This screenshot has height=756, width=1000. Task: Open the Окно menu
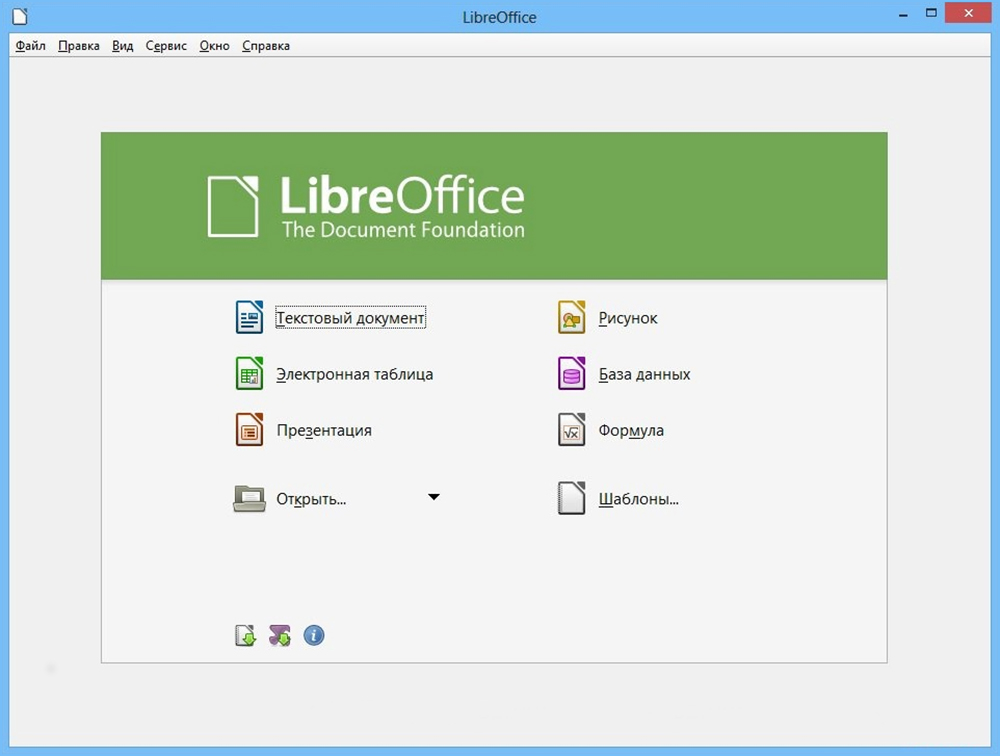pyautogui.click(x=214, y=46)
